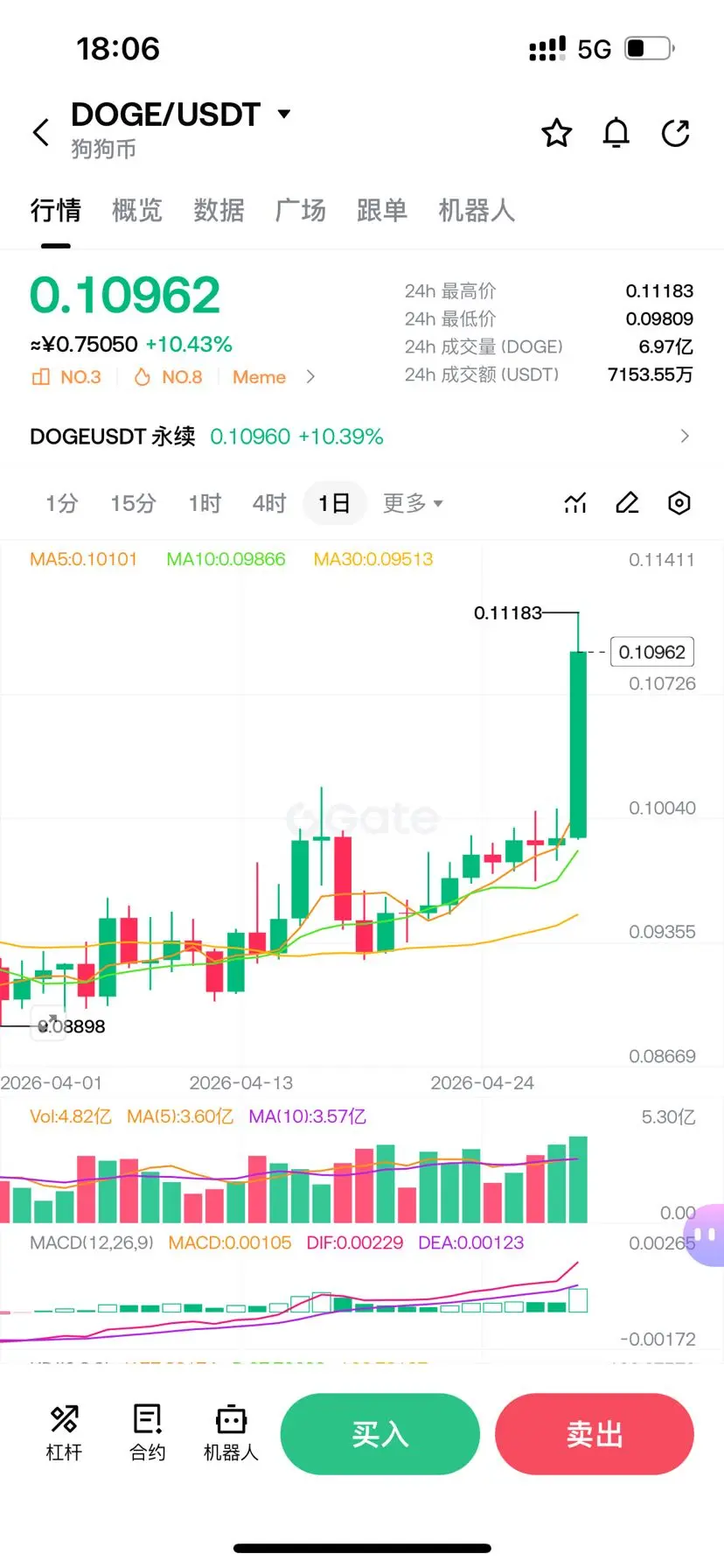Tap the share icon in header
Screen dimensions: 724x1568
pos(676,133)
